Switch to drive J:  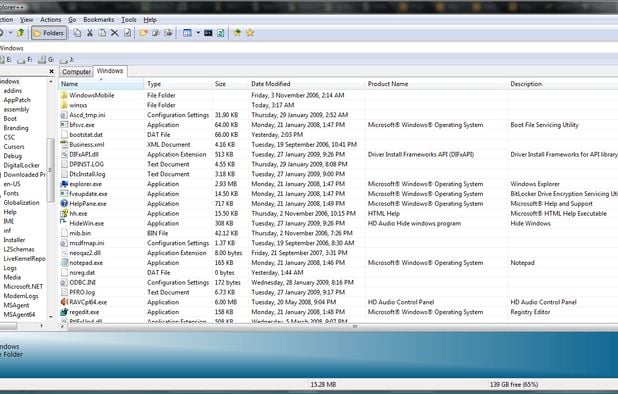(x=67, y=60)
